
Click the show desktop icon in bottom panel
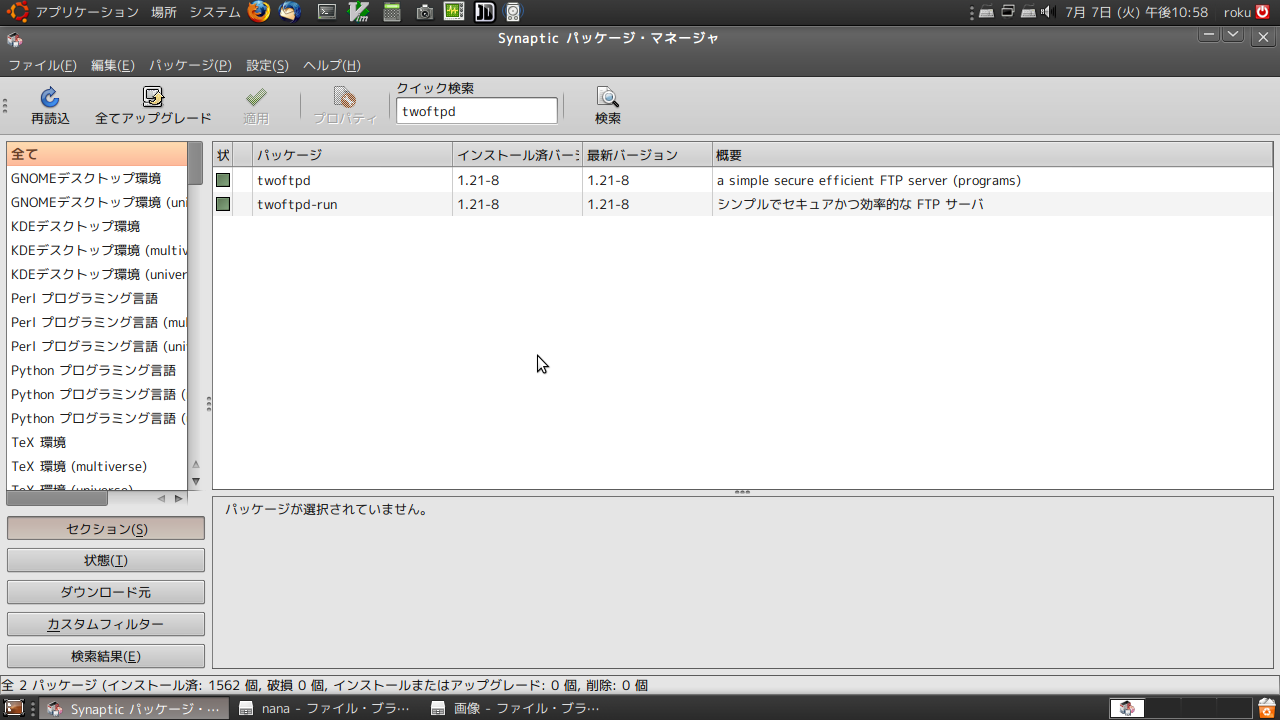(x=14, y=708)
